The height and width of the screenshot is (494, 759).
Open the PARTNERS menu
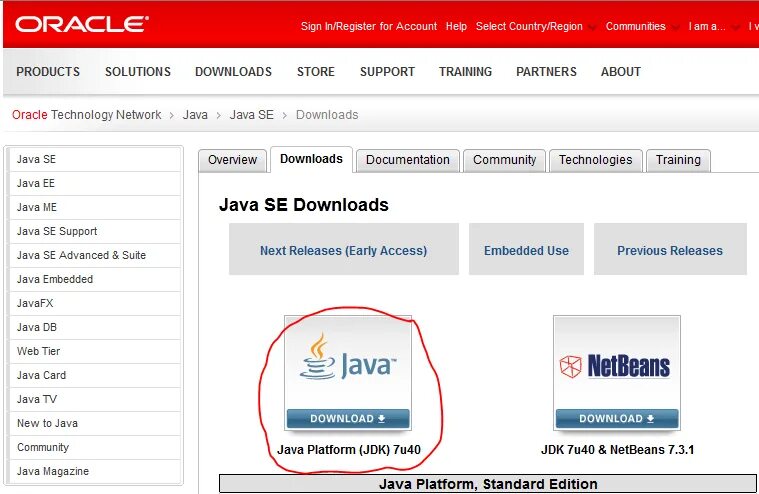[546, 72]
